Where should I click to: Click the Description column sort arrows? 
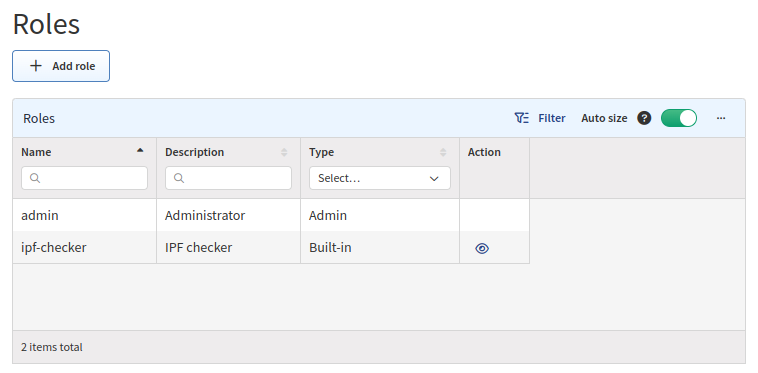(284, 152)
